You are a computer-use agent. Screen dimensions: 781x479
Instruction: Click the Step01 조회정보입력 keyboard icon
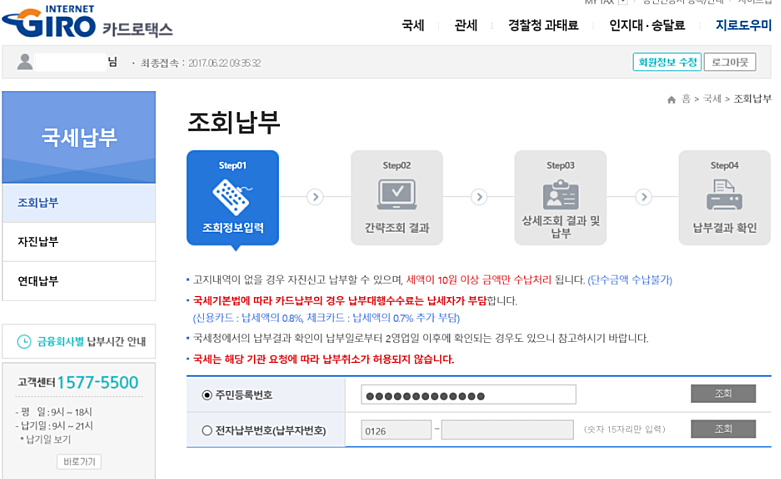point(232,197)
